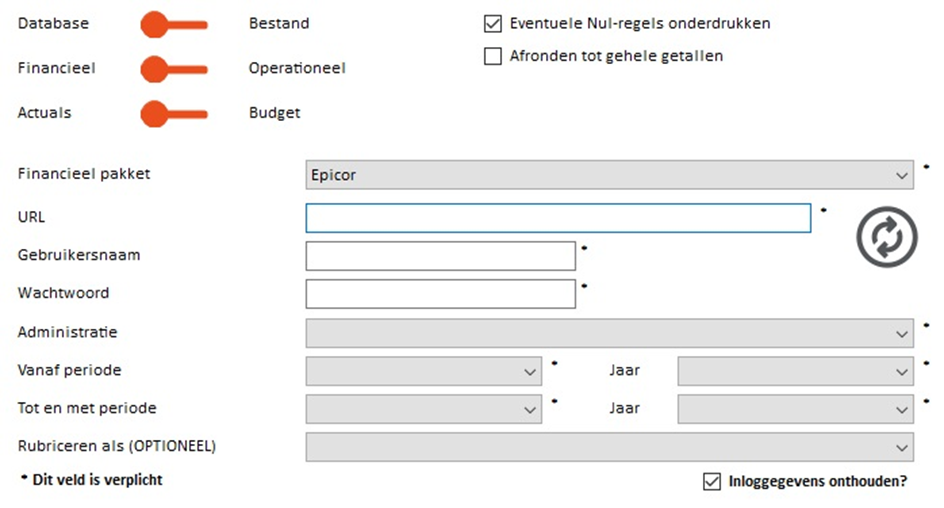Expand the Tot en met periode dropdown
The height and width of the screenshot is (508, 944).
[424, 409]
